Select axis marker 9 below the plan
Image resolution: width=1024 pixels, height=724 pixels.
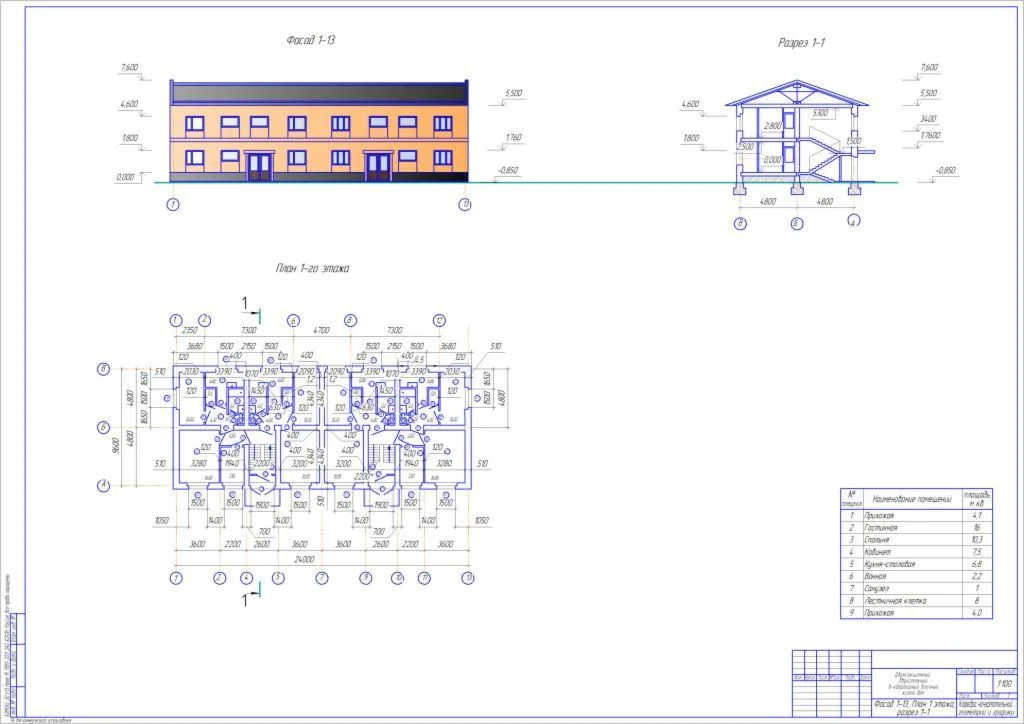pos(366,578)
